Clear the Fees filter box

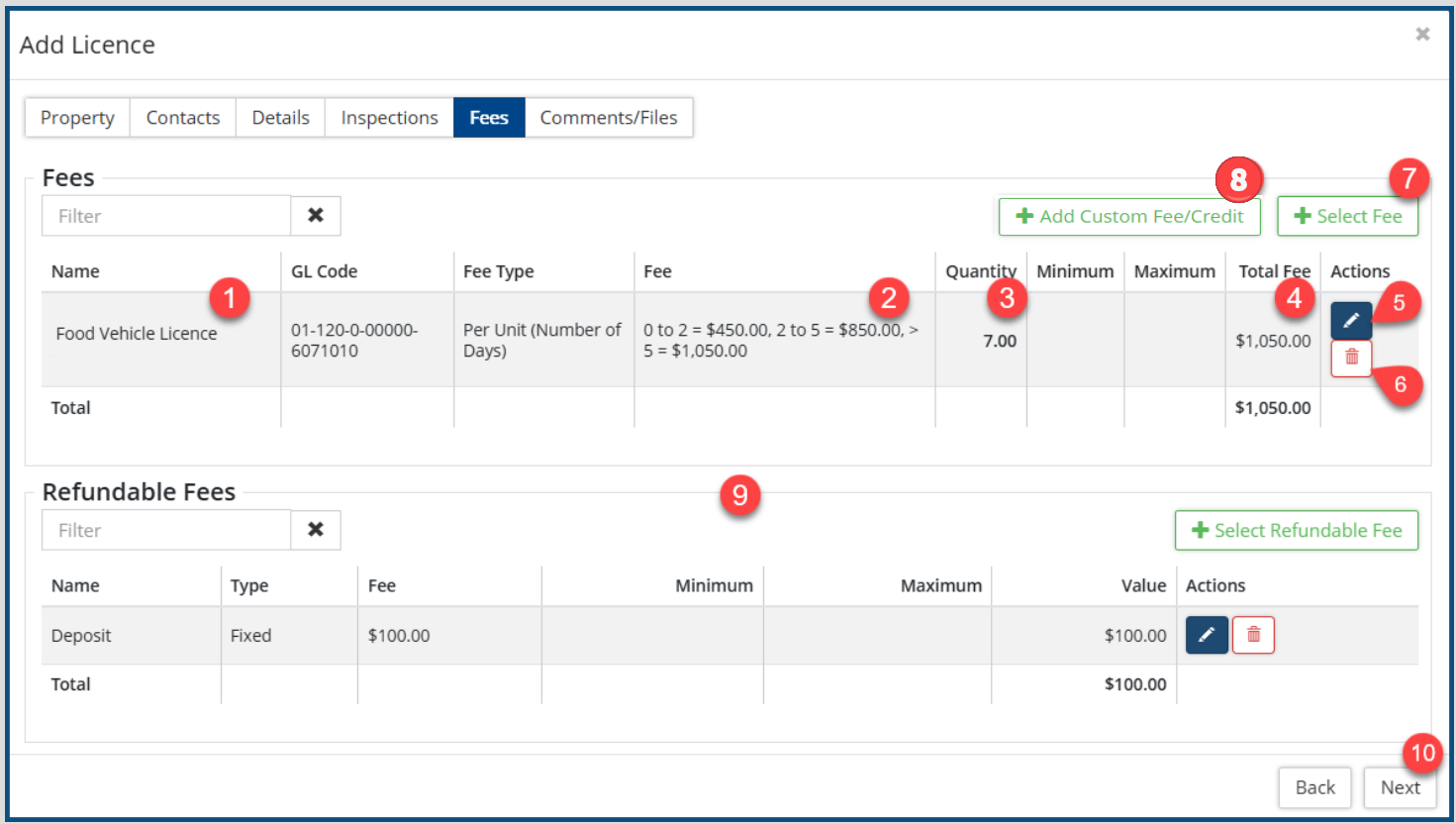(316, 216)
